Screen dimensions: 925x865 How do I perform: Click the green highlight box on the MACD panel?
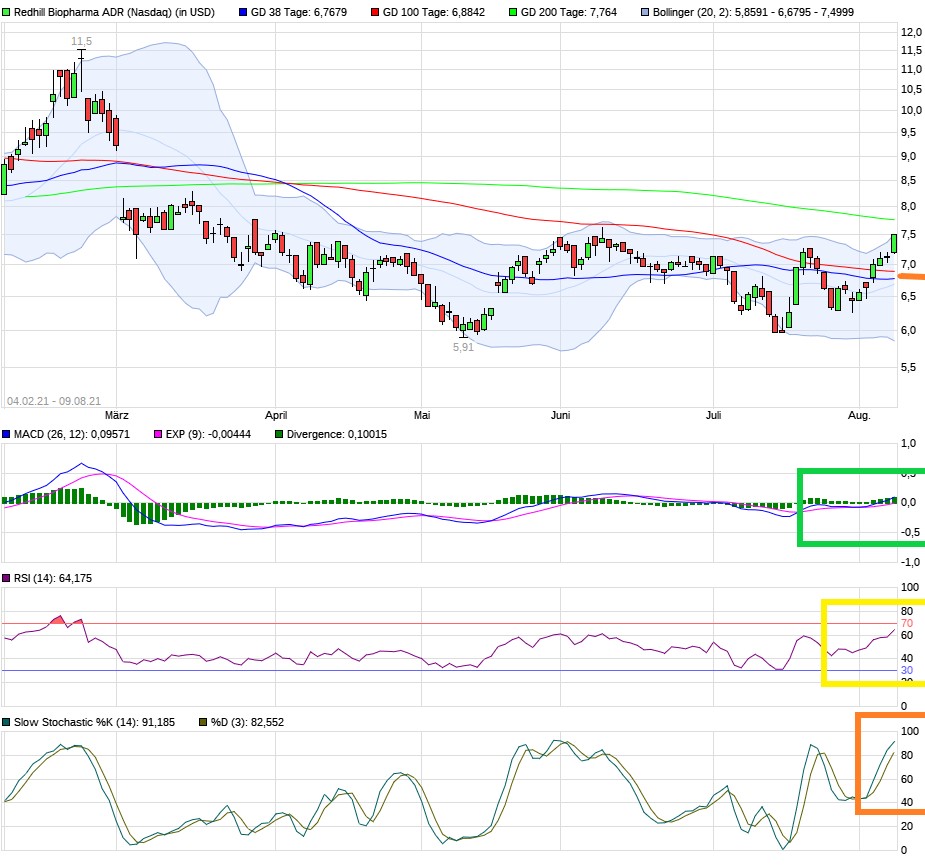pyautogui.click(x=860, y=505)
